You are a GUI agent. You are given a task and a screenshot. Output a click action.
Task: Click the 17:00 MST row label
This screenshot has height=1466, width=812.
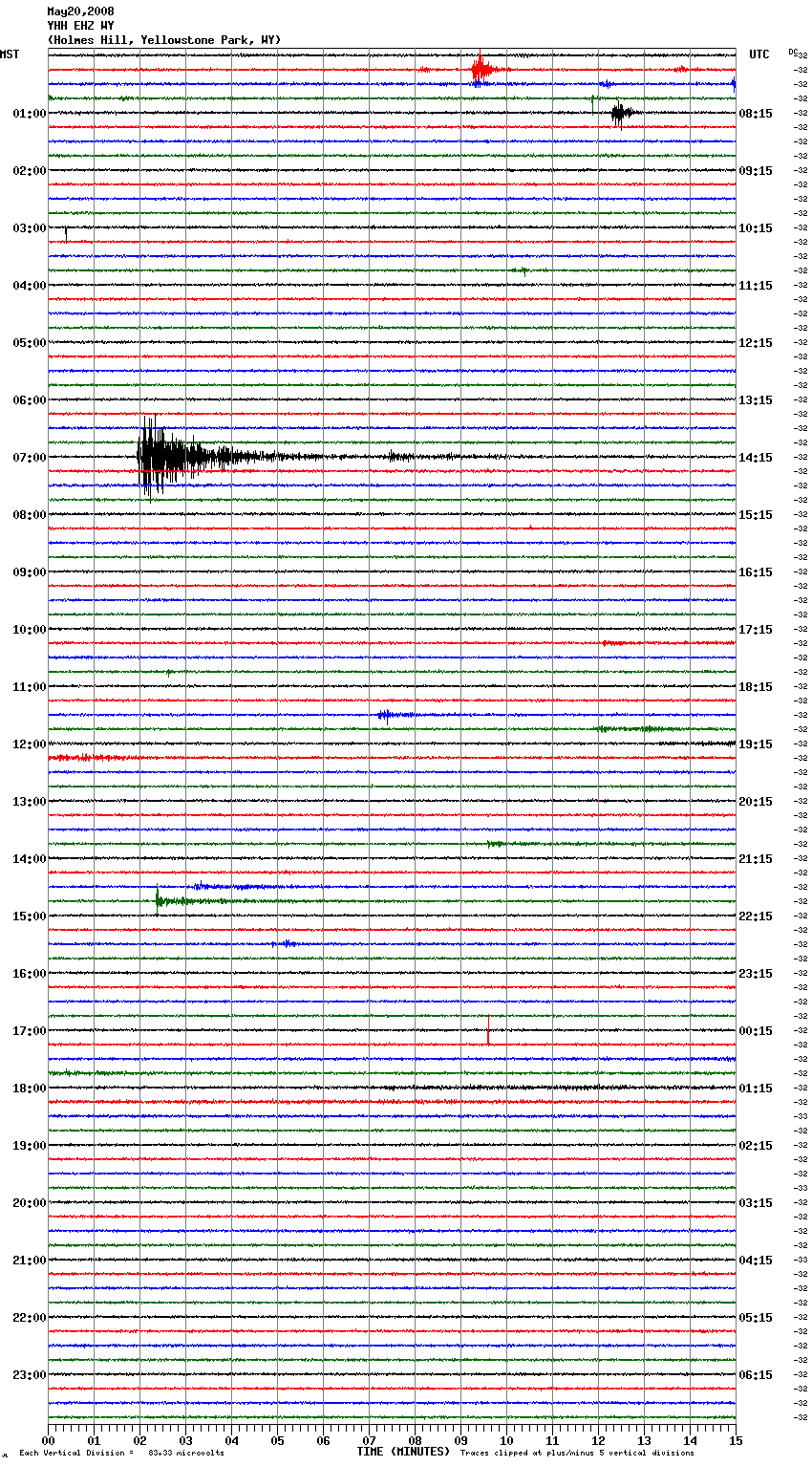30,1031
